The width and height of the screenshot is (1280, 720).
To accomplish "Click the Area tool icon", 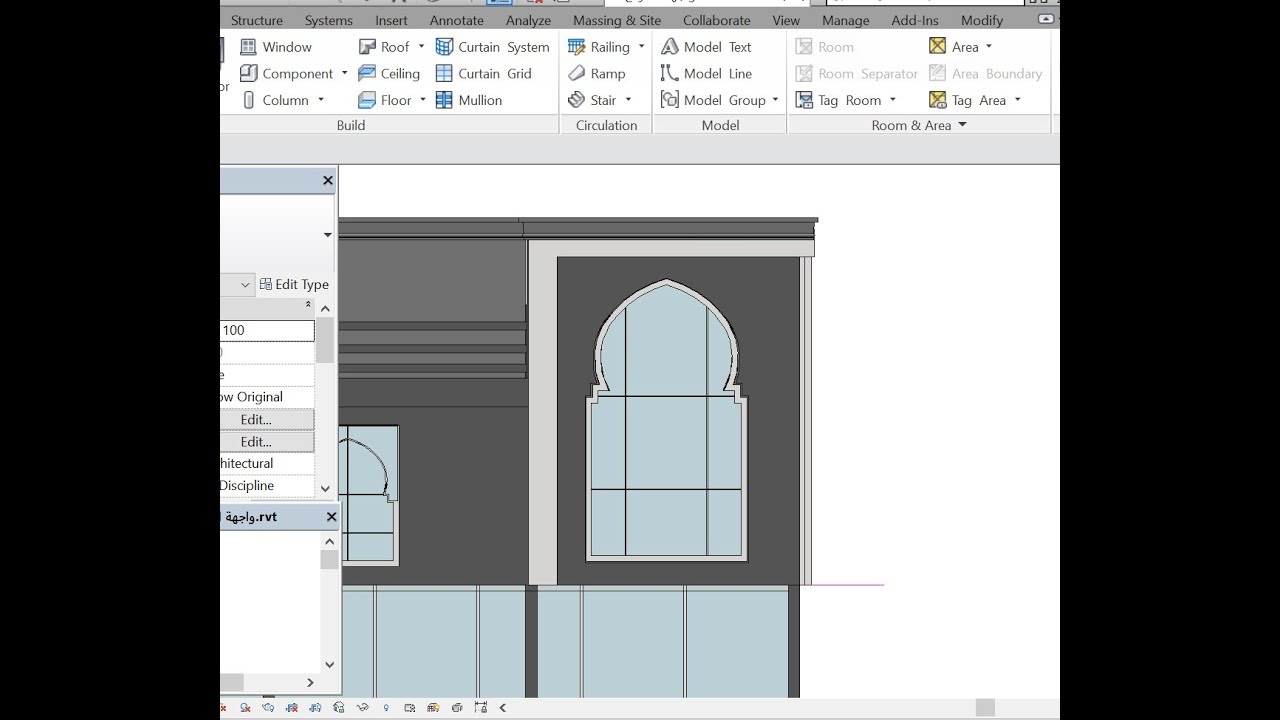I will [x=937, y=46].
